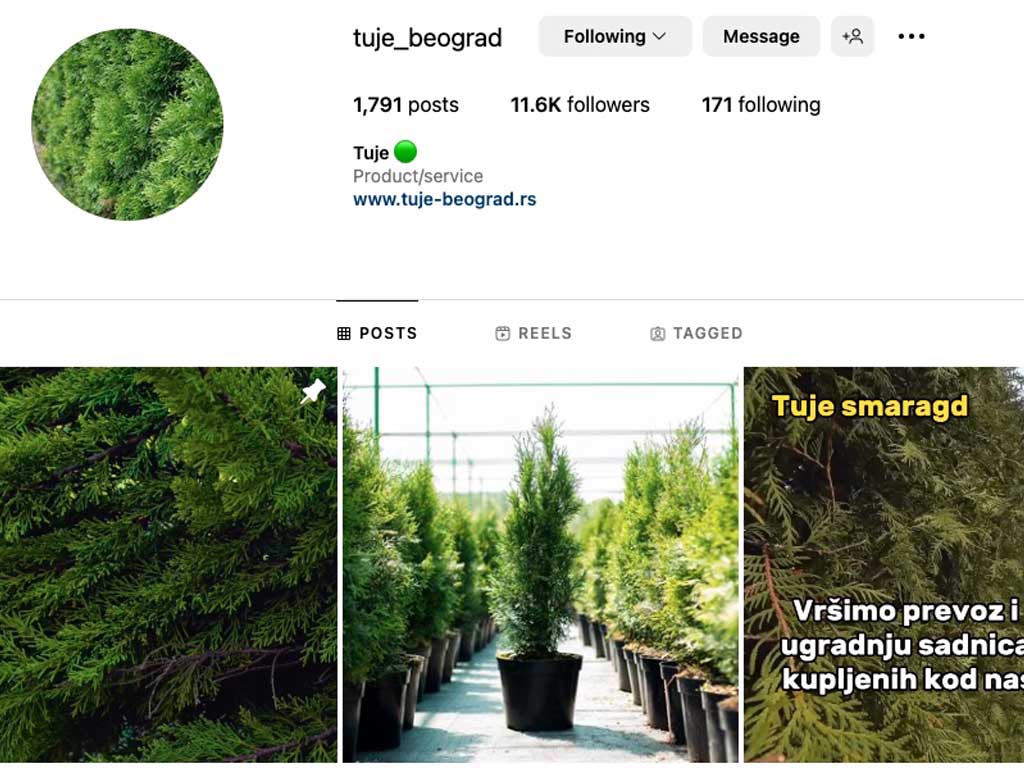Click the tagged person icon
Screen dimensions: 1024x768
pos(657,334)
